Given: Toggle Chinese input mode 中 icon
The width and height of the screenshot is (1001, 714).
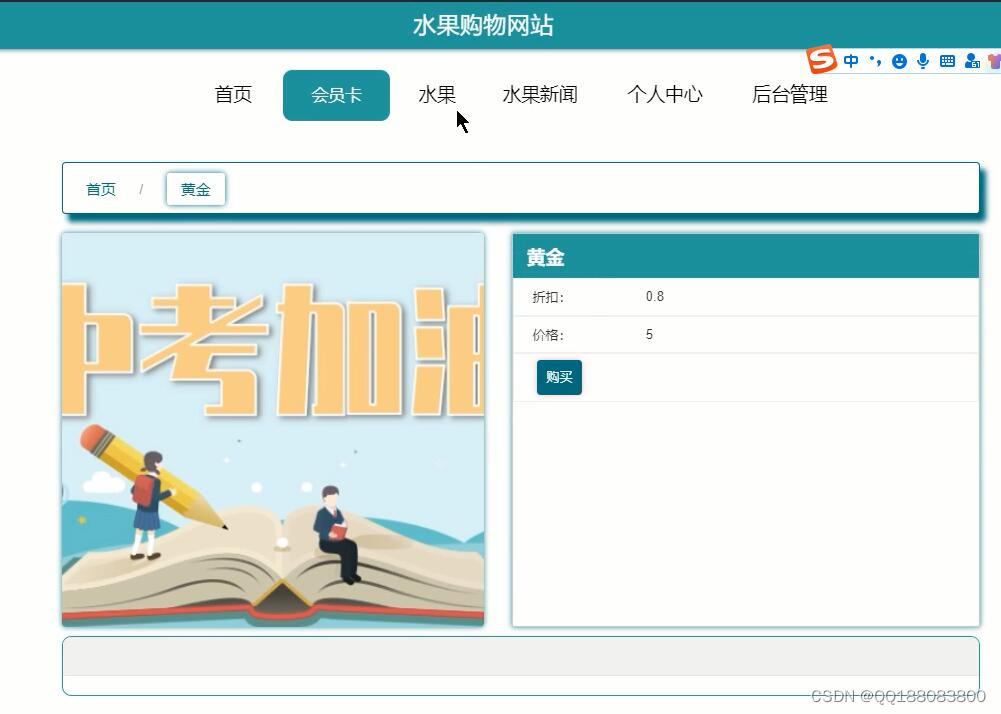Looking at the screenshot, I should pyautogui.click(x=851, y=61).
